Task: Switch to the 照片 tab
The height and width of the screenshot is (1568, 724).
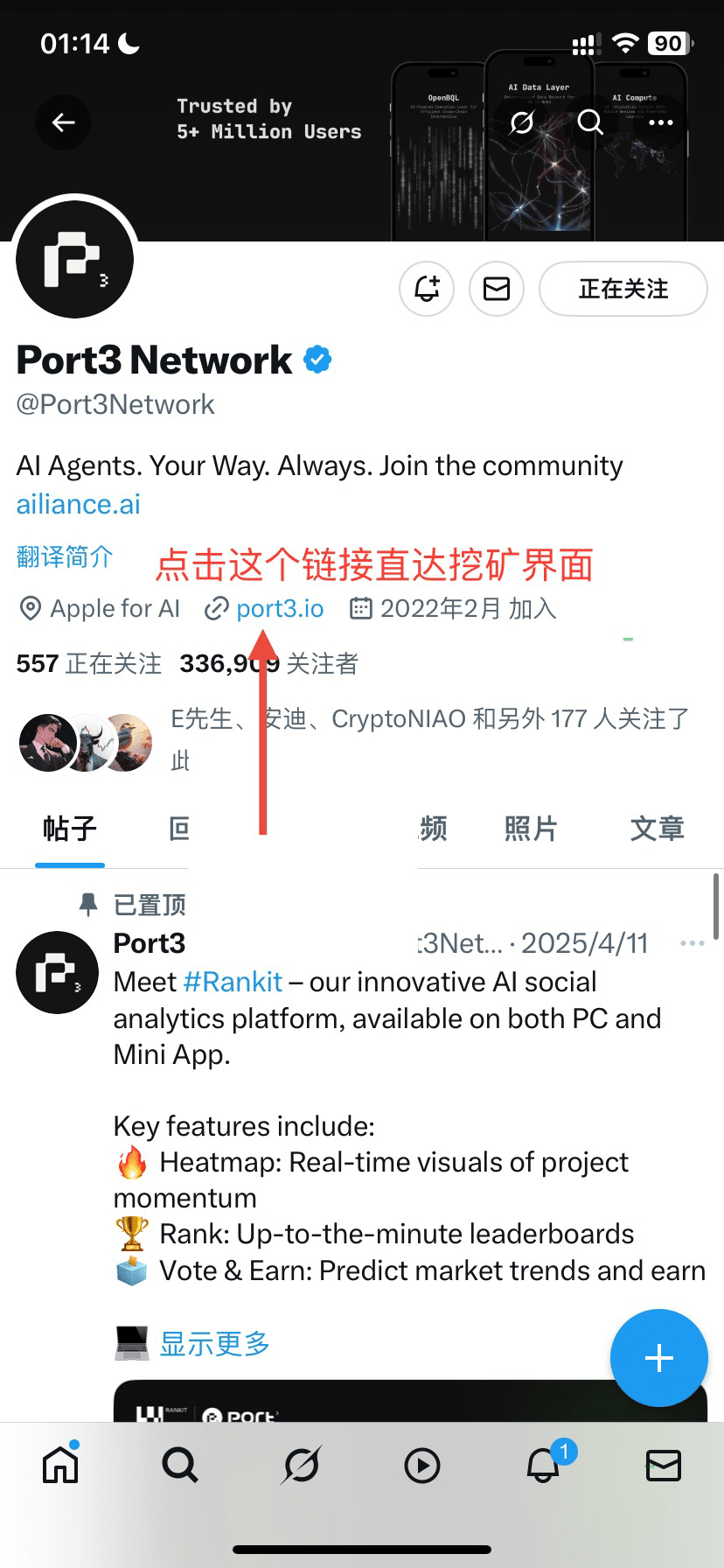Action: click(531, 828)
